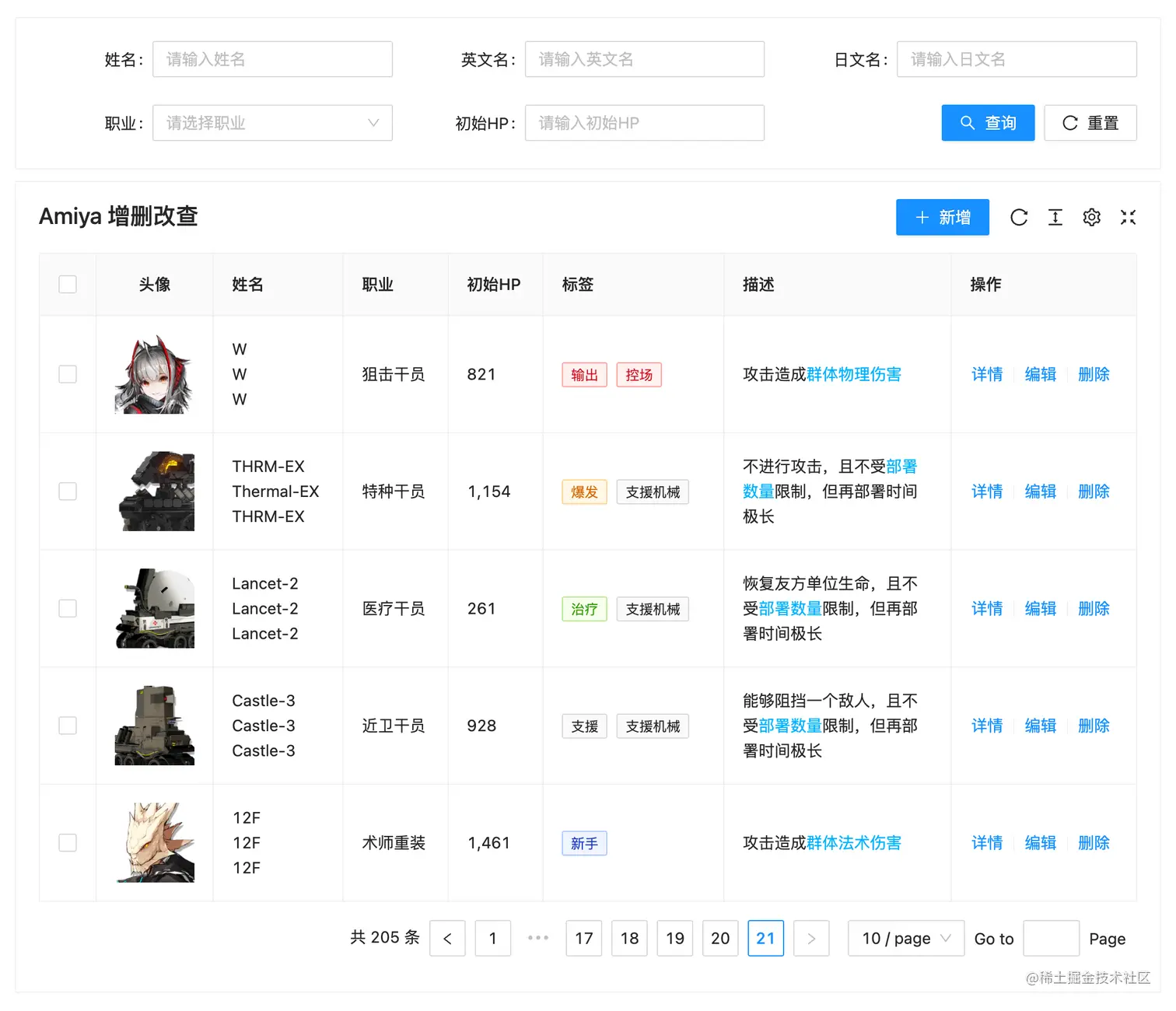Click the 群体法术伤害 link text
The height and width of the screenshot is (1011, 1176).
[854, 843]
